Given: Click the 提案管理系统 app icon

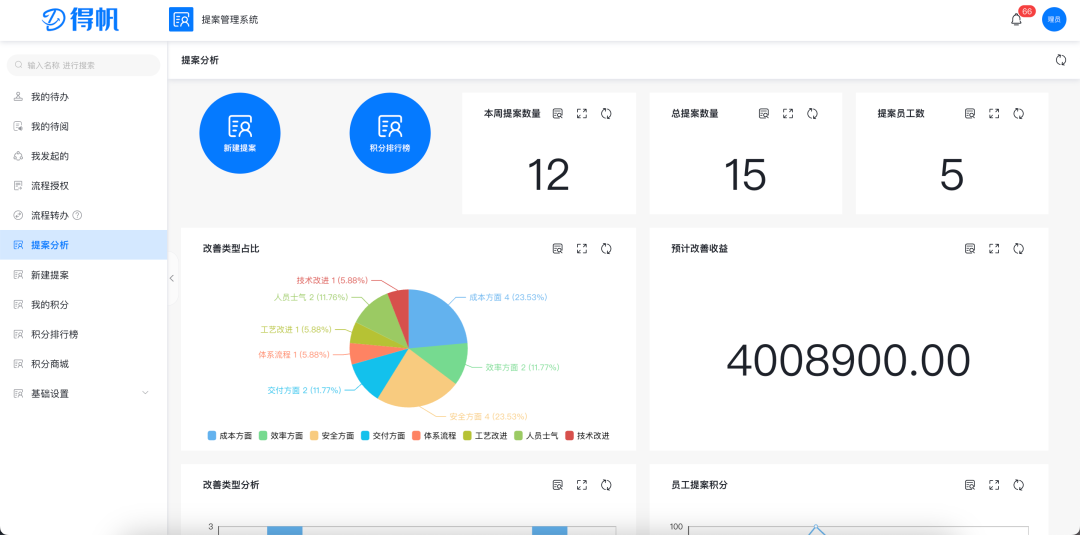Looking at the screenshot, I should (181, 19).
